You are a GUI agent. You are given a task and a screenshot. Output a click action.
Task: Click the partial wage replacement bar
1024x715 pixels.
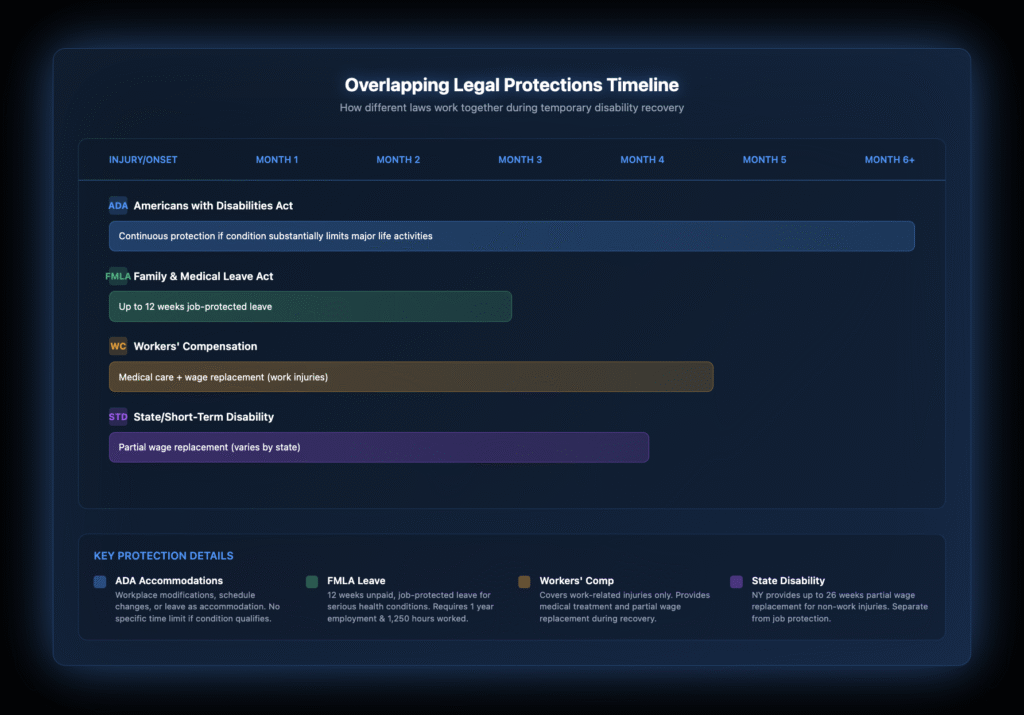(378, 447)
